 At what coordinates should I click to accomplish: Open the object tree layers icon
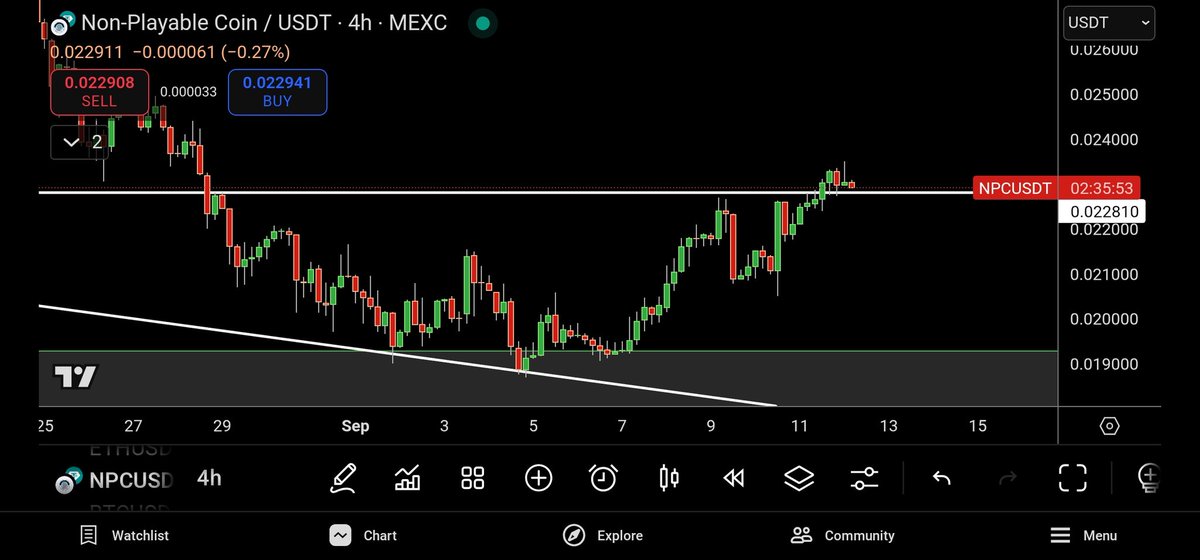(799, 478)
